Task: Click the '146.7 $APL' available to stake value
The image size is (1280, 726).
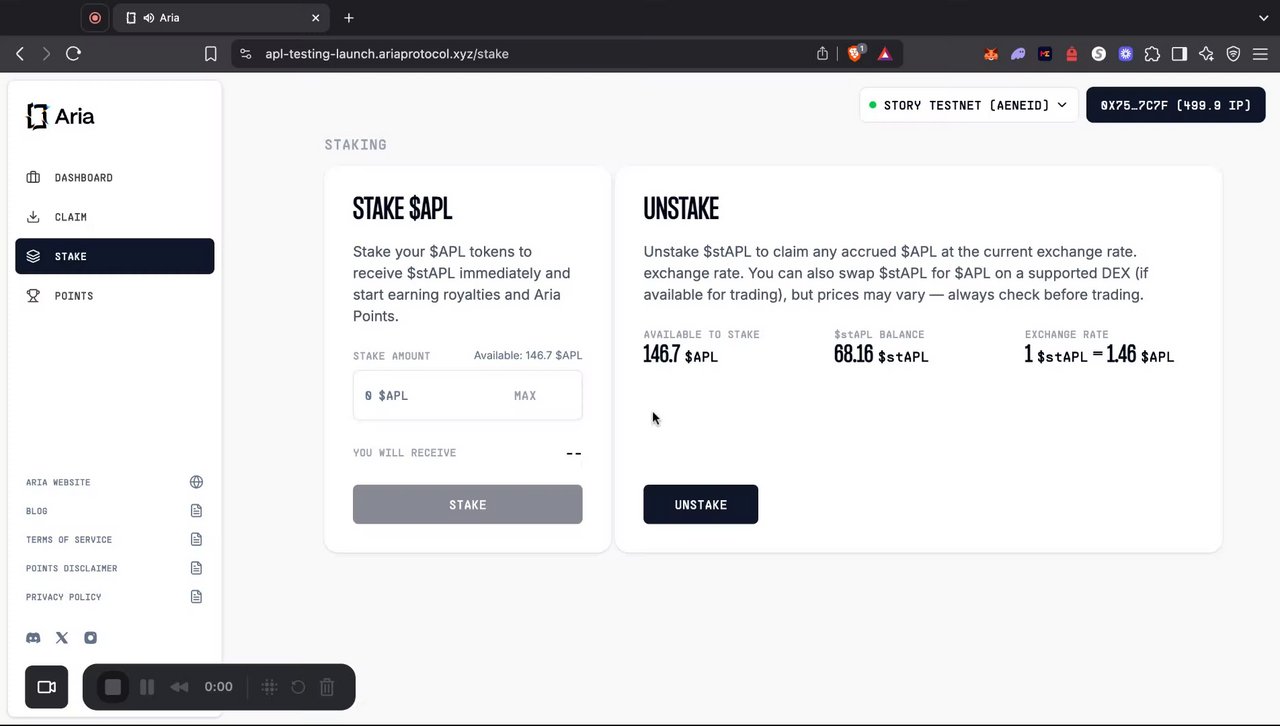Action: tap(680, 355)
